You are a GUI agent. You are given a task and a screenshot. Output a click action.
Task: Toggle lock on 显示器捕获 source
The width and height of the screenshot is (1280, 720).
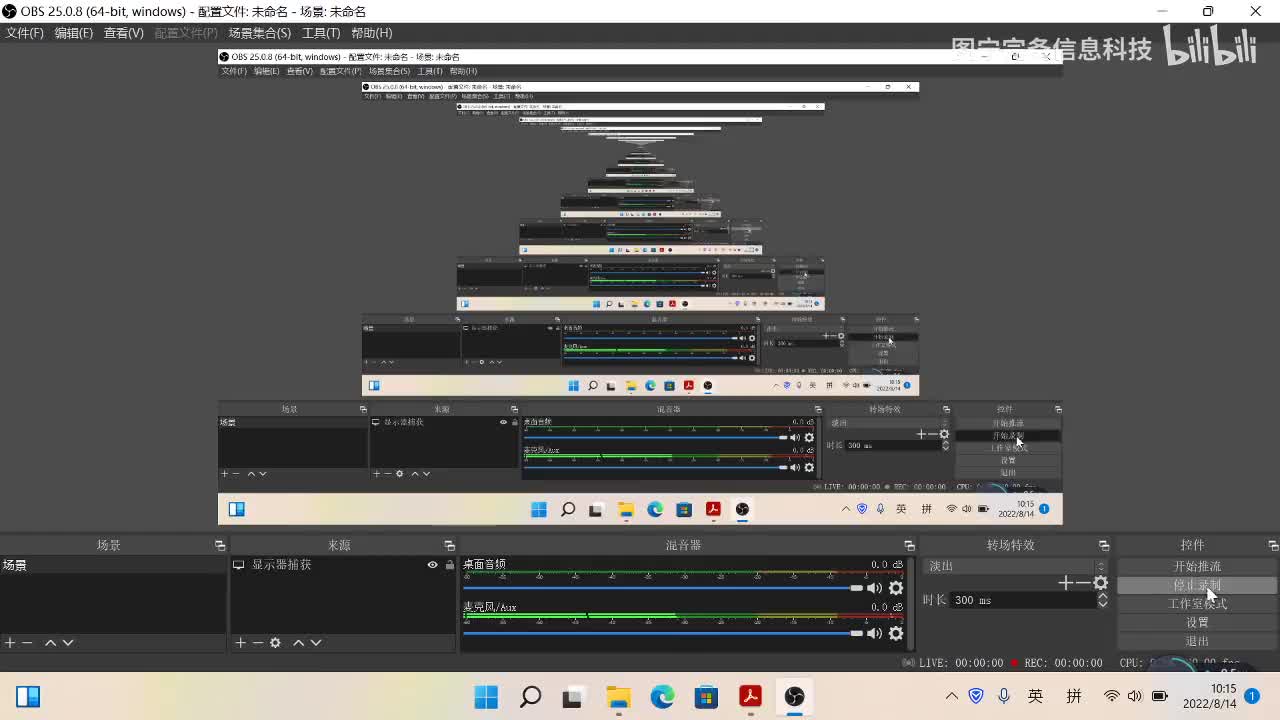(450, 565)
